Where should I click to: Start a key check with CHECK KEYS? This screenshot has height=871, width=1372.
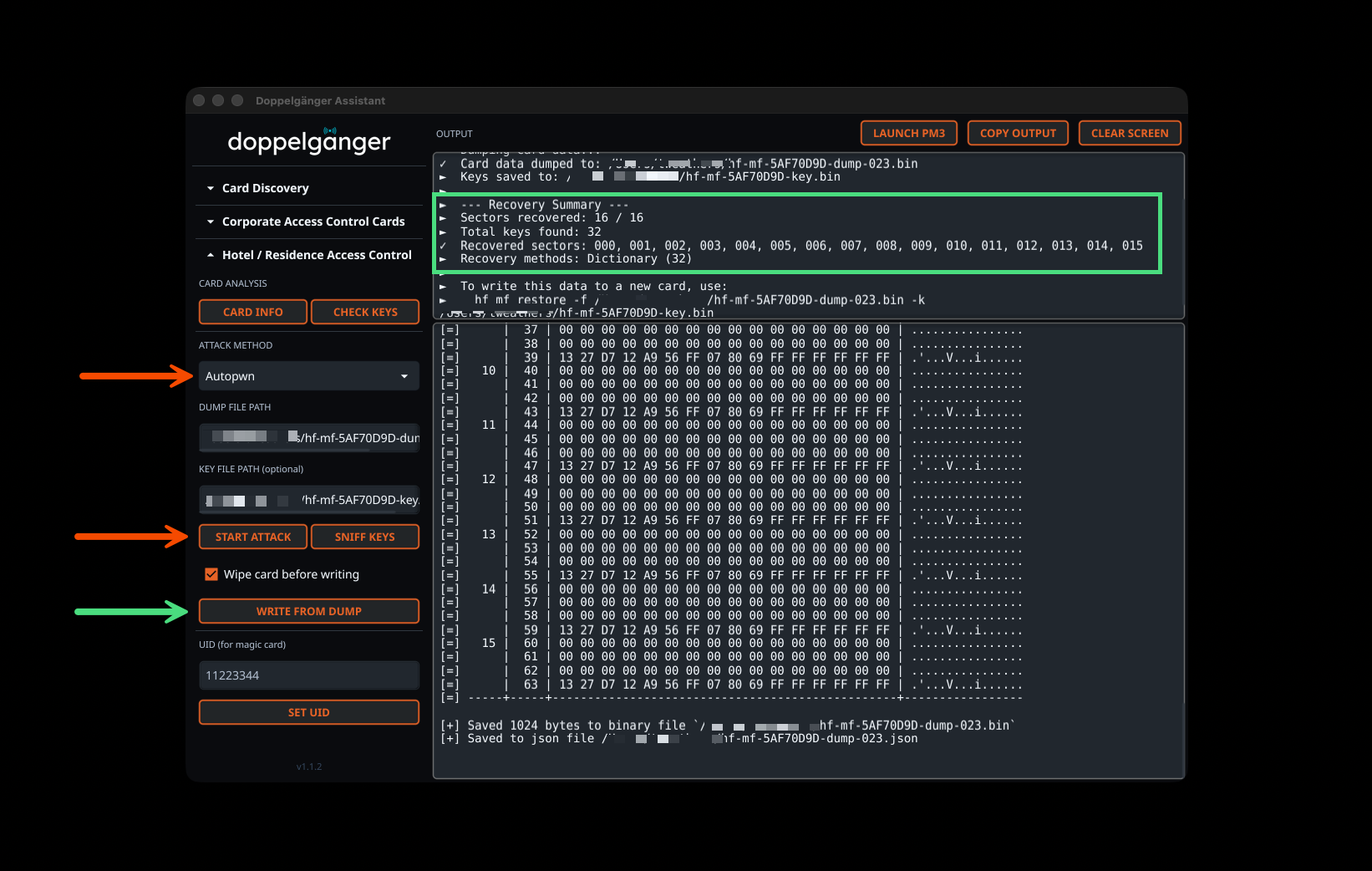(365, 311)
